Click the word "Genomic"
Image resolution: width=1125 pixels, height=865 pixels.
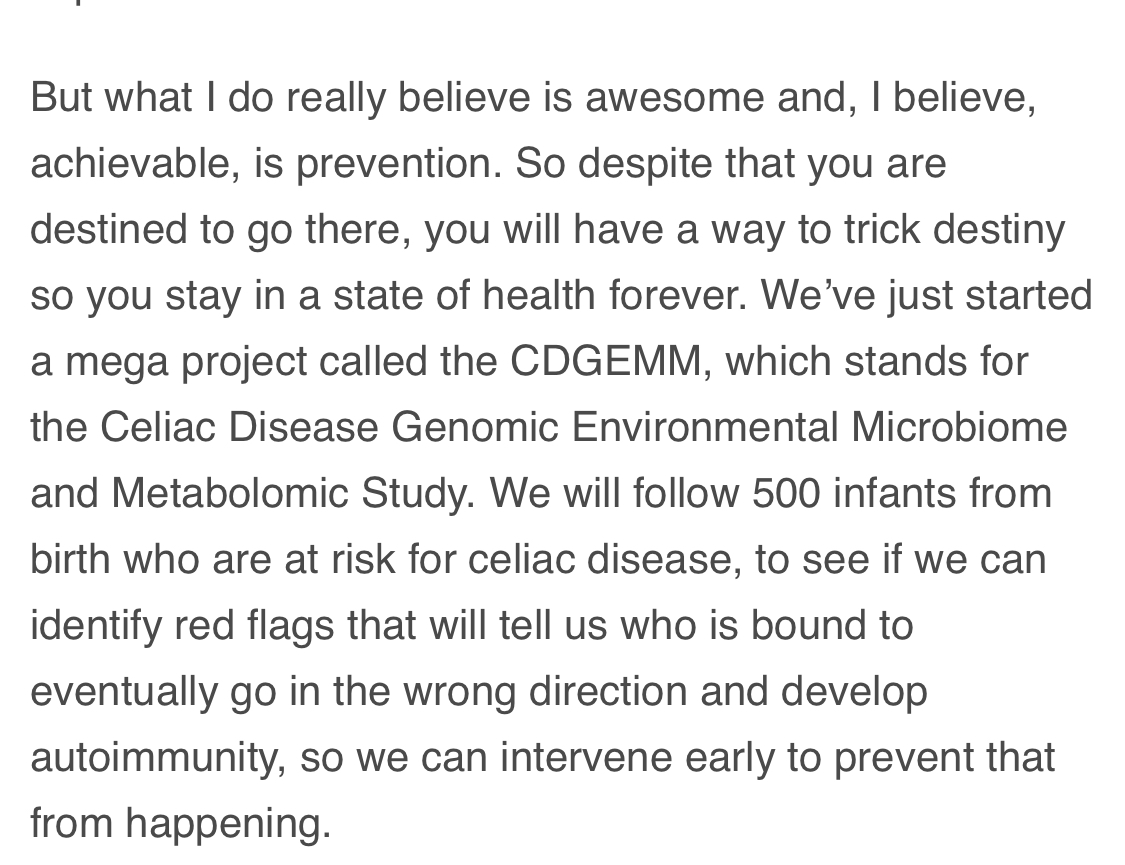click(474, 427)
